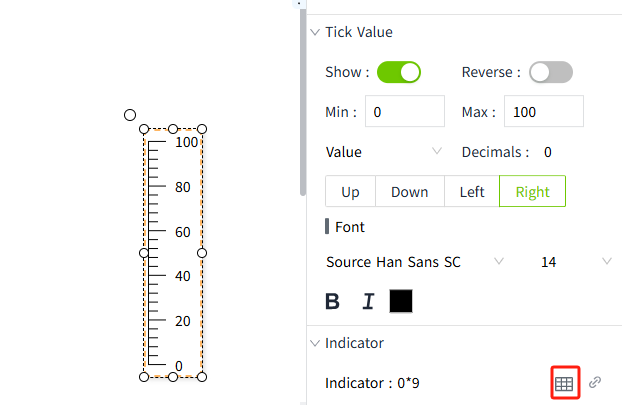Click the Decimals value field
The height and width of the screenshot is (405, 622).
click(548, 152)
